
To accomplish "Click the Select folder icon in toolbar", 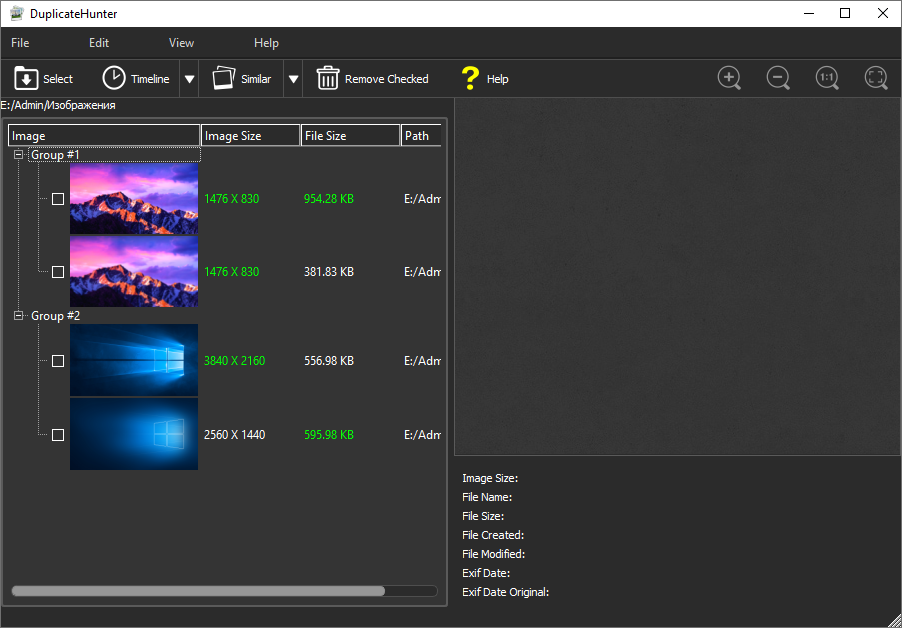I will click(26, 79).
